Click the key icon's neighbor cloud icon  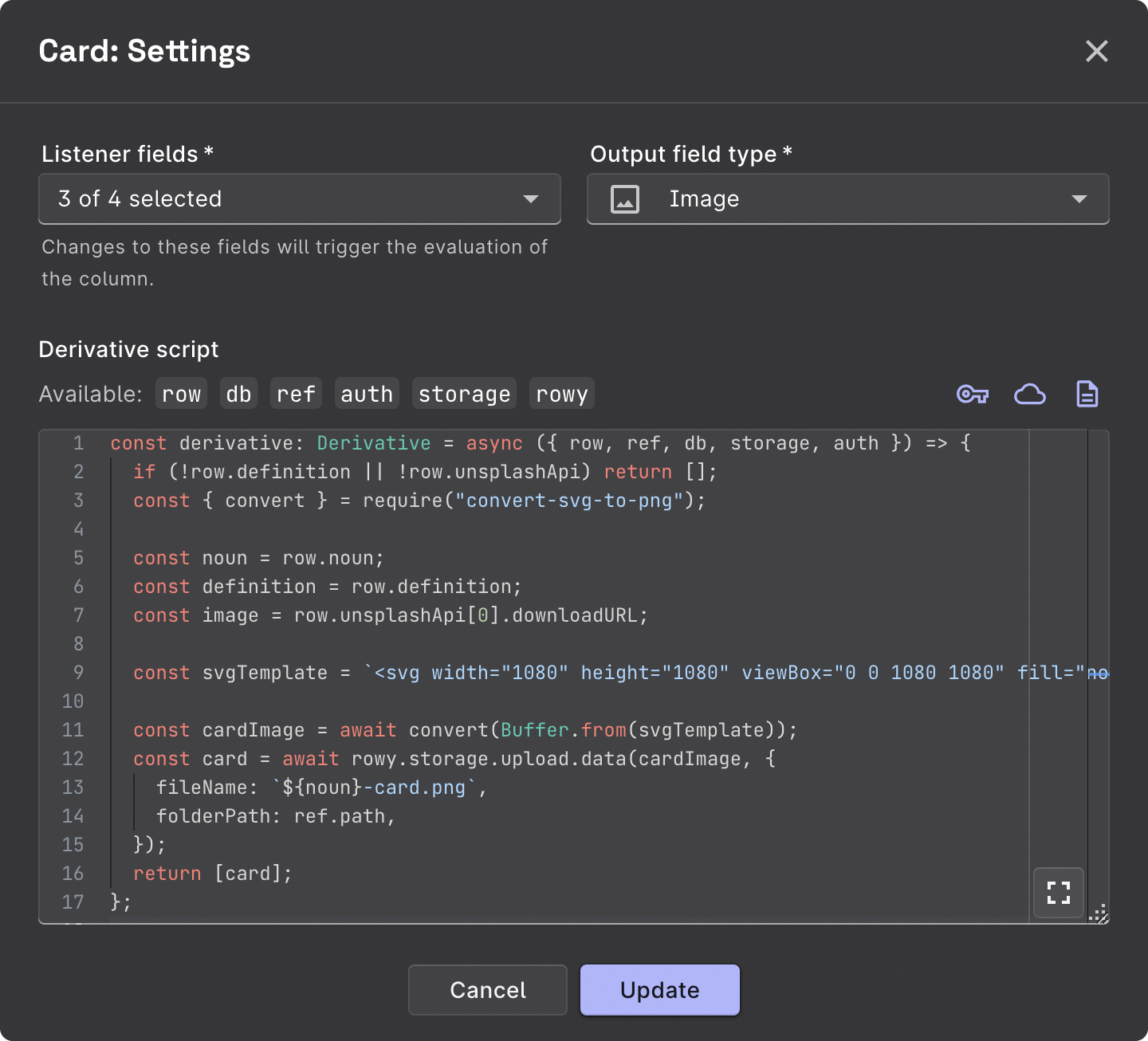(1030, 393)
